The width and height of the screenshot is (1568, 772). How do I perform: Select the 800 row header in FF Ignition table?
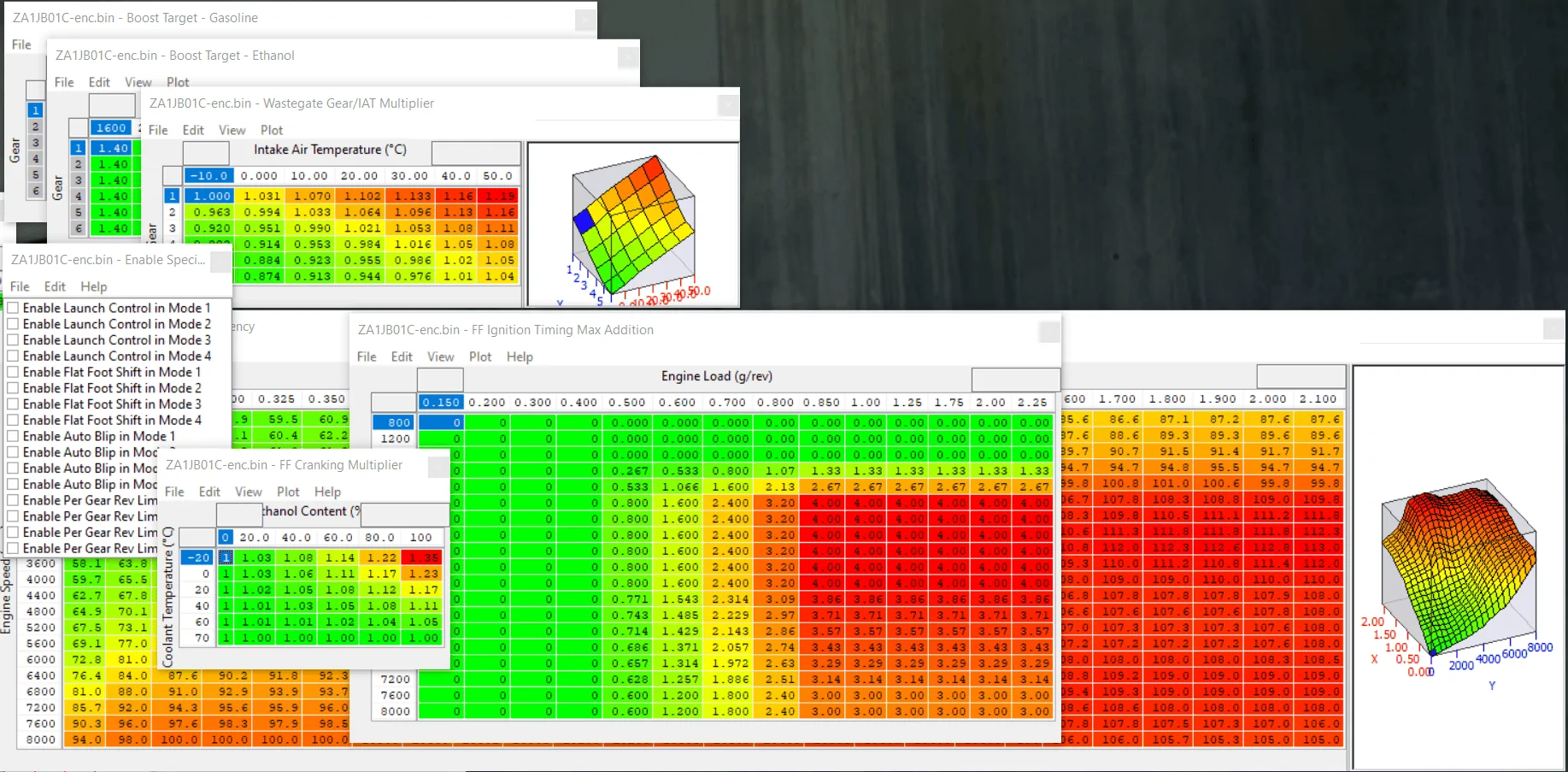pos(395,422)
